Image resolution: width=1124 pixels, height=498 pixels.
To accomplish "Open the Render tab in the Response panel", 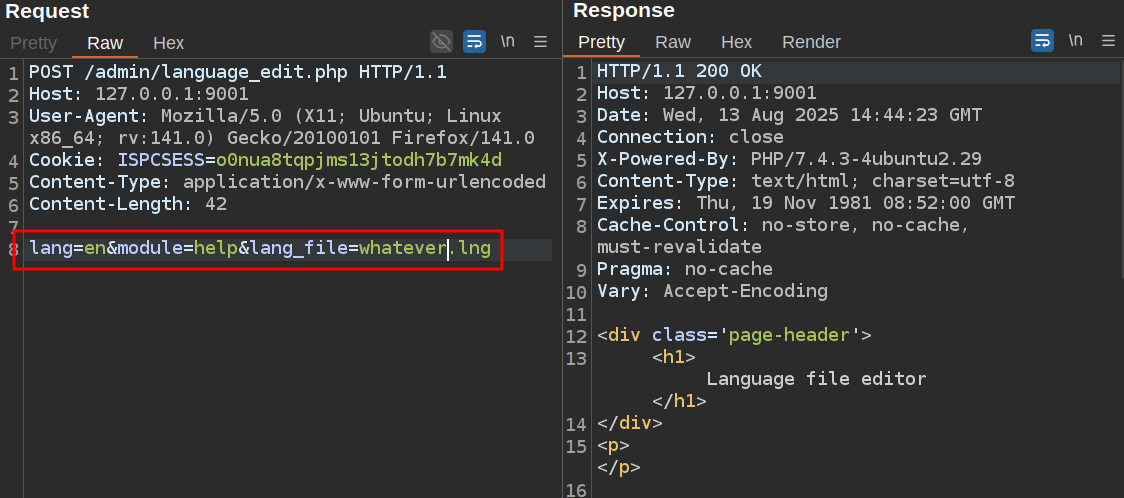I will pos(811,42).
